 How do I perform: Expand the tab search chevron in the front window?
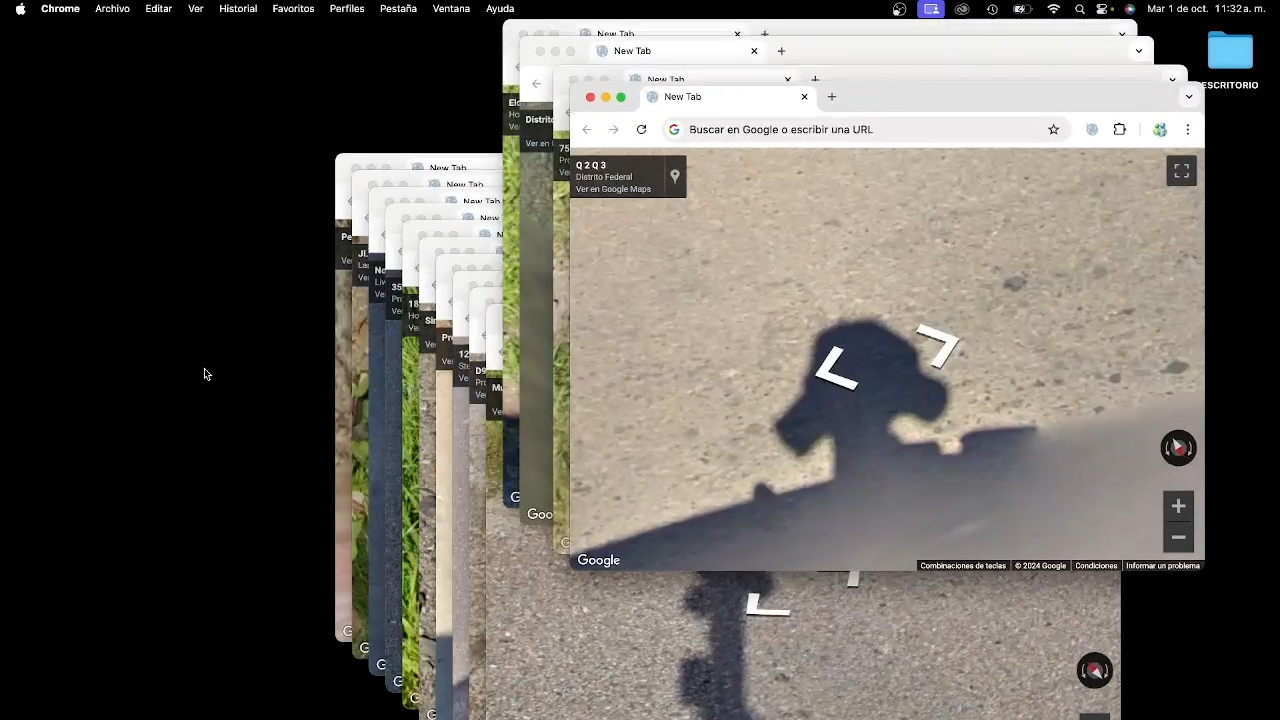point(1188,97)
